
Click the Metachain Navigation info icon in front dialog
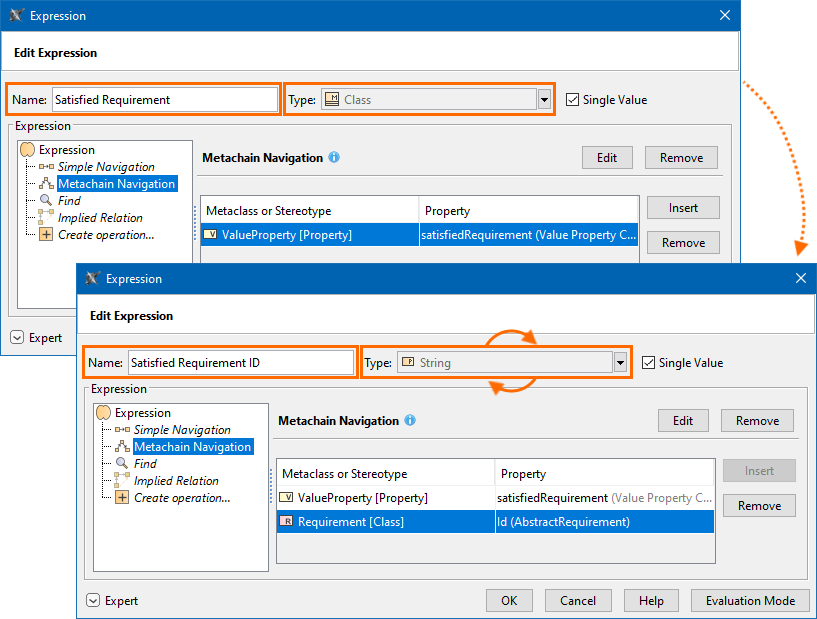point(410,421)
